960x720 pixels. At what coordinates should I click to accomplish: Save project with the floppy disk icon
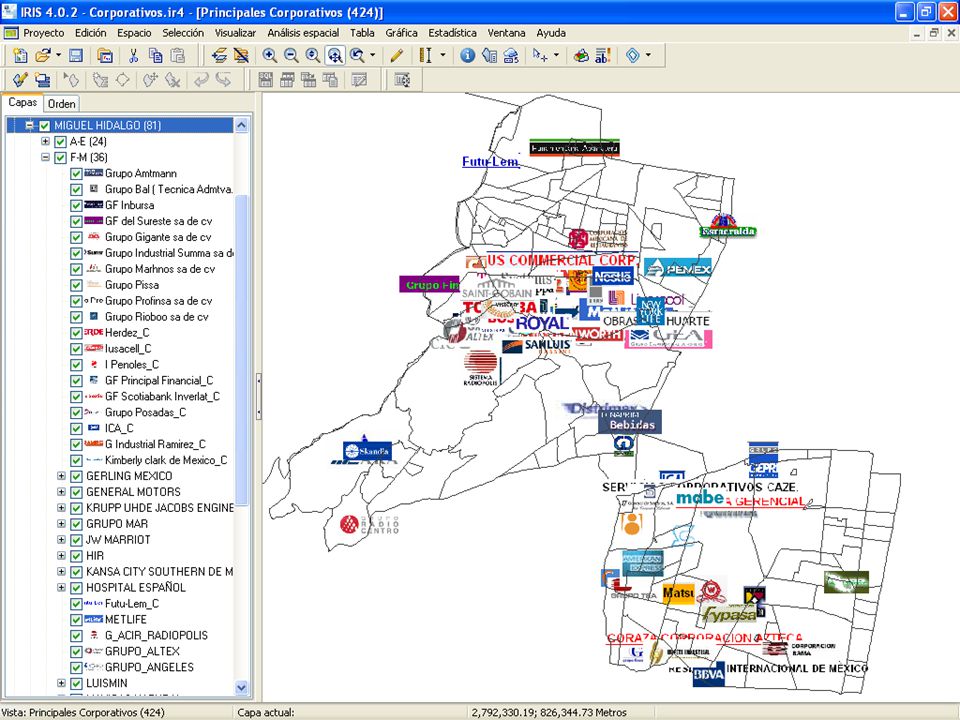[76, 56]
